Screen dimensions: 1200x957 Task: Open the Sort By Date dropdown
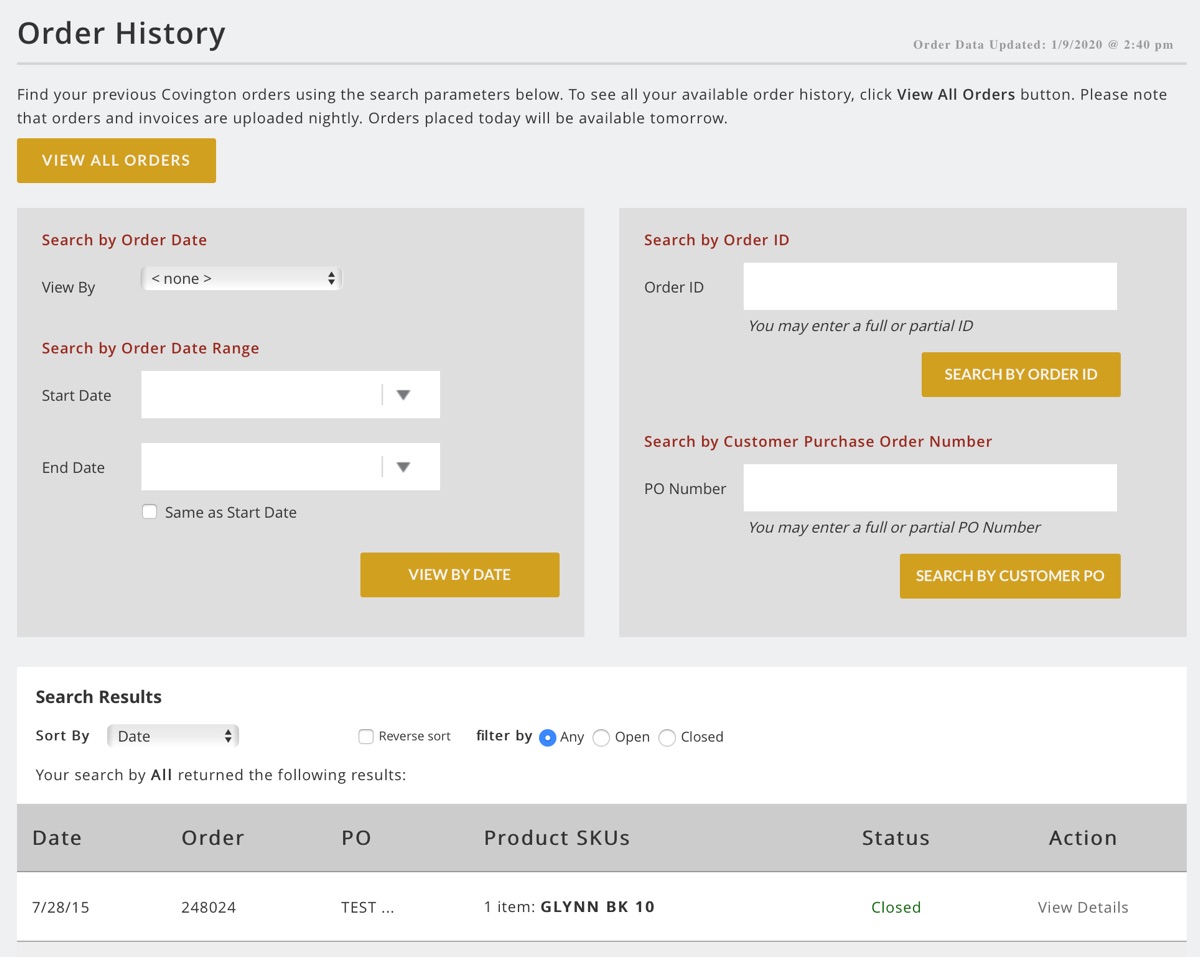click(173, 736)
